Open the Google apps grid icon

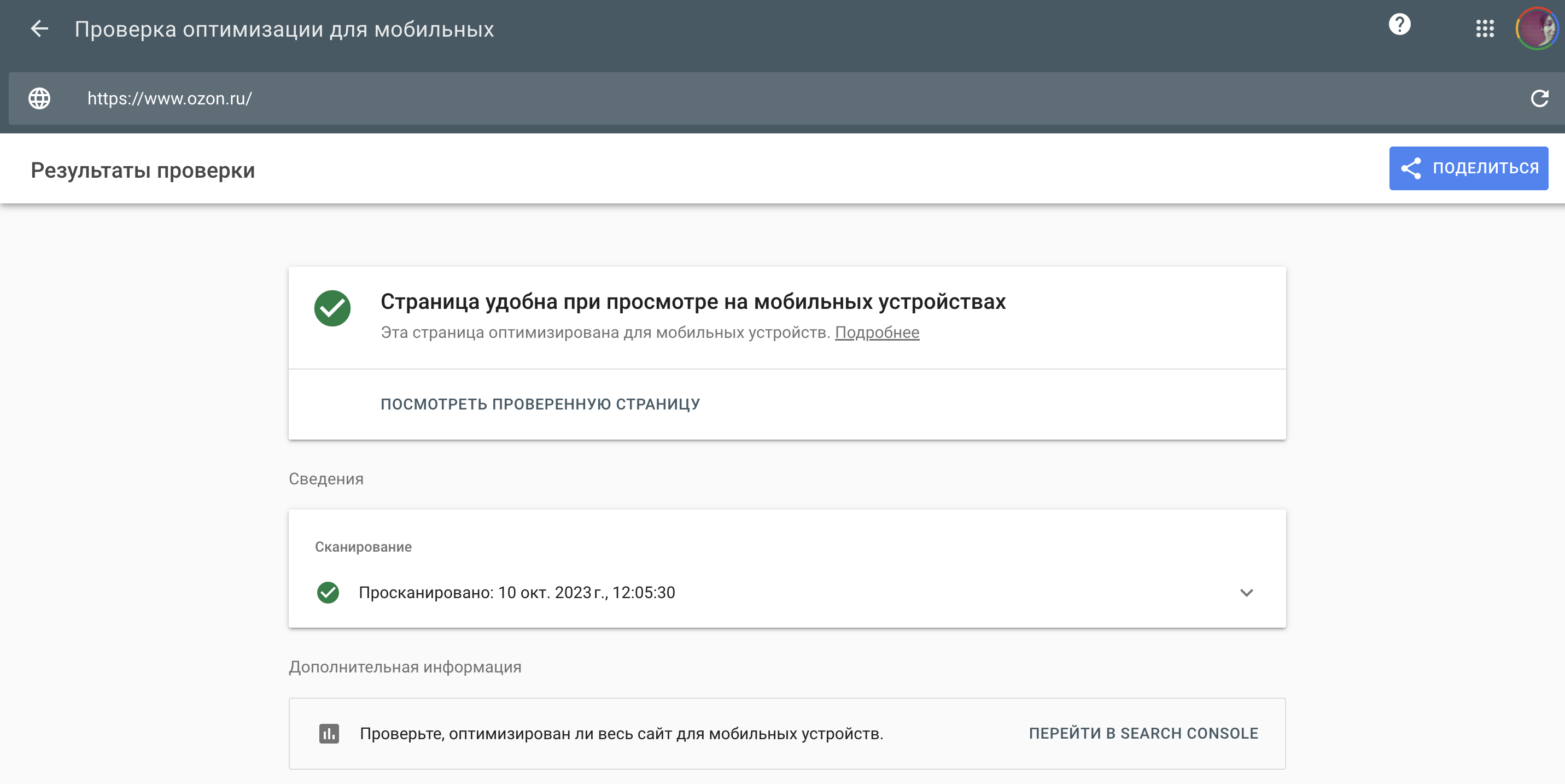1485,28
